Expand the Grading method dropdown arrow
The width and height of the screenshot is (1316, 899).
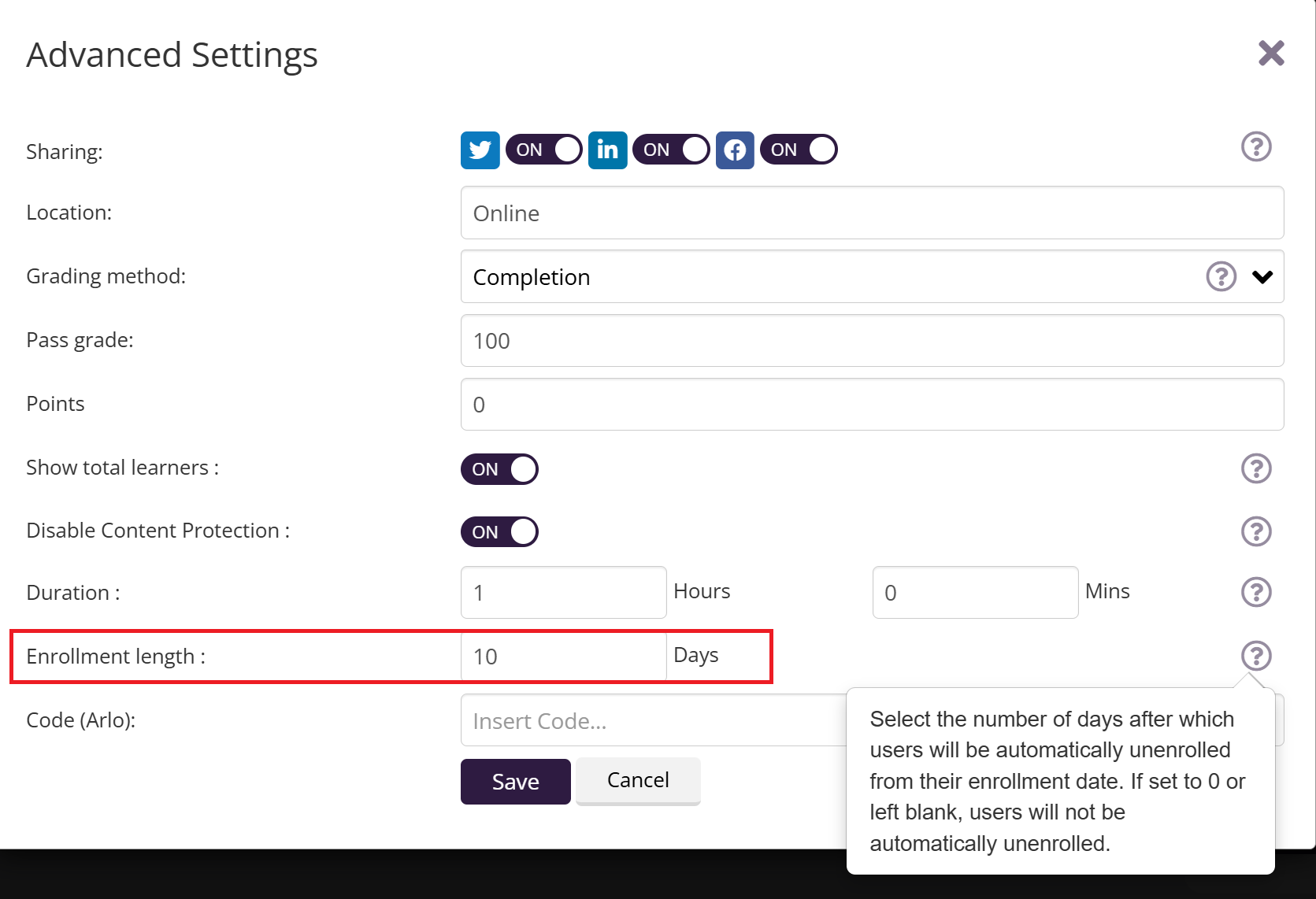point(1262,276)
